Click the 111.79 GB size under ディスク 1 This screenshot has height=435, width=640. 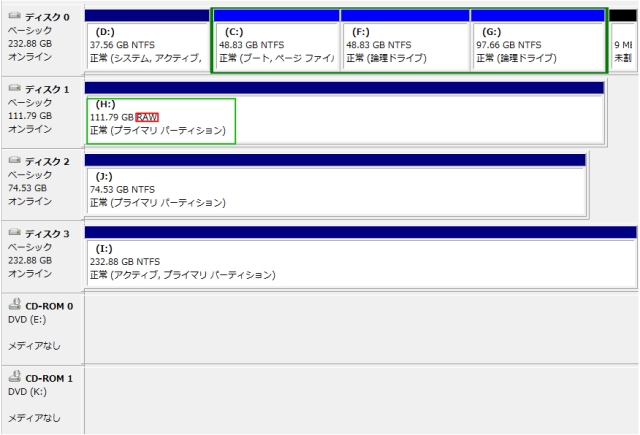click(30, 116)
